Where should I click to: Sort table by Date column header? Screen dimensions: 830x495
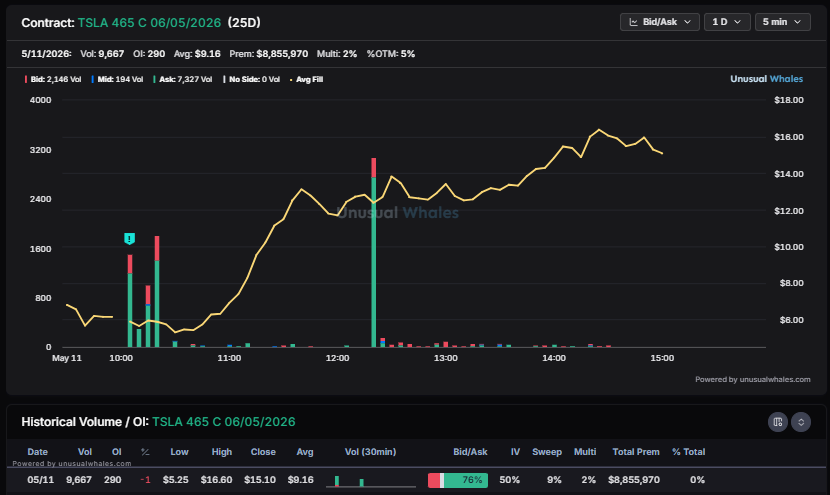point(38,452)
